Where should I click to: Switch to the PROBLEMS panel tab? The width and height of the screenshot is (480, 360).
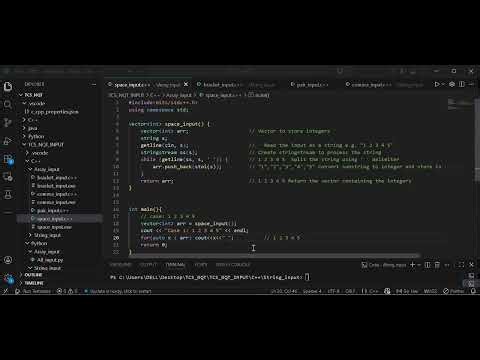[121, 265]
